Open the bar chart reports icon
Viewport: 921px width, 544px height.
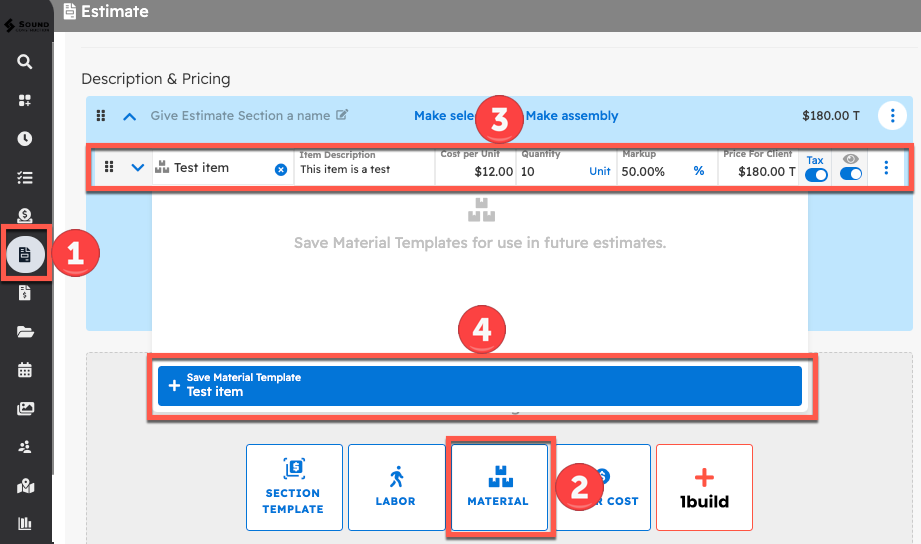coord(25,523)
